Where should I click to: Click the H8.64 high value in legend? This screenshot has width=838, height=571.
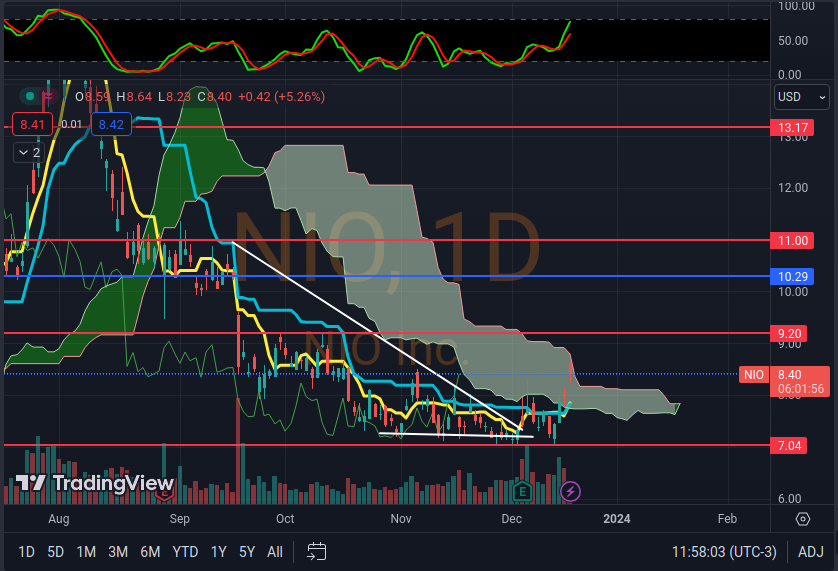coord(134,97)
